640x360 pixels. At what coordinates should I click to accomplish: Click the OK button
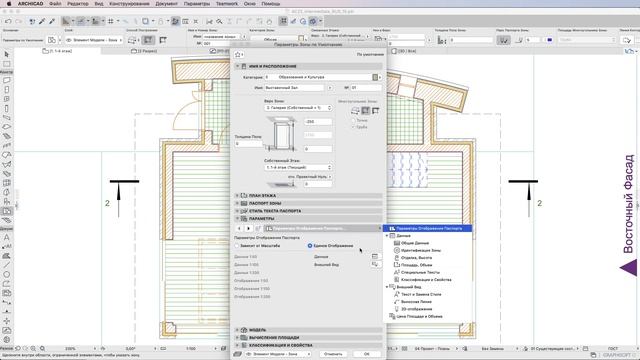367,354
